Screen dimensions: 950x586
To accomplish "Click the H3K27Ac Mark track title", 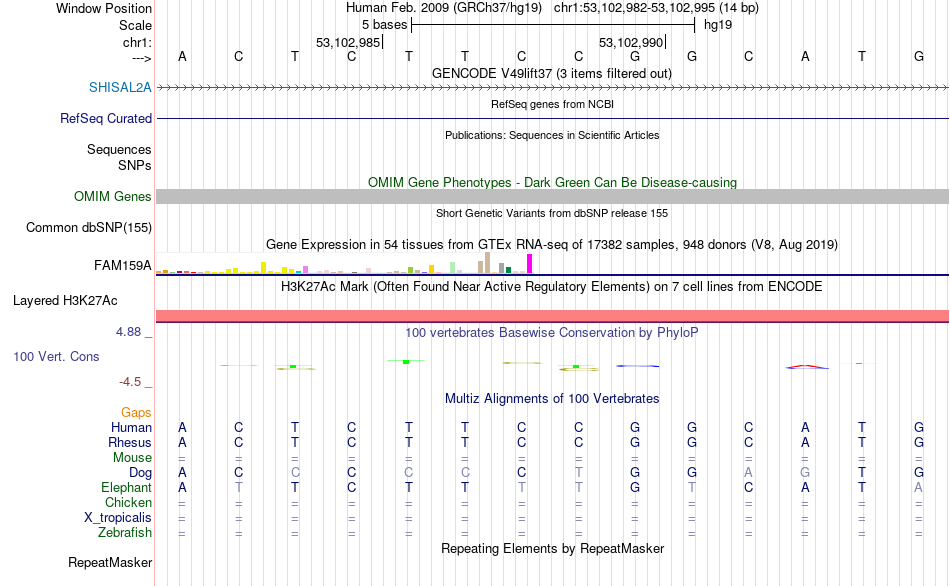I will 552,287.
